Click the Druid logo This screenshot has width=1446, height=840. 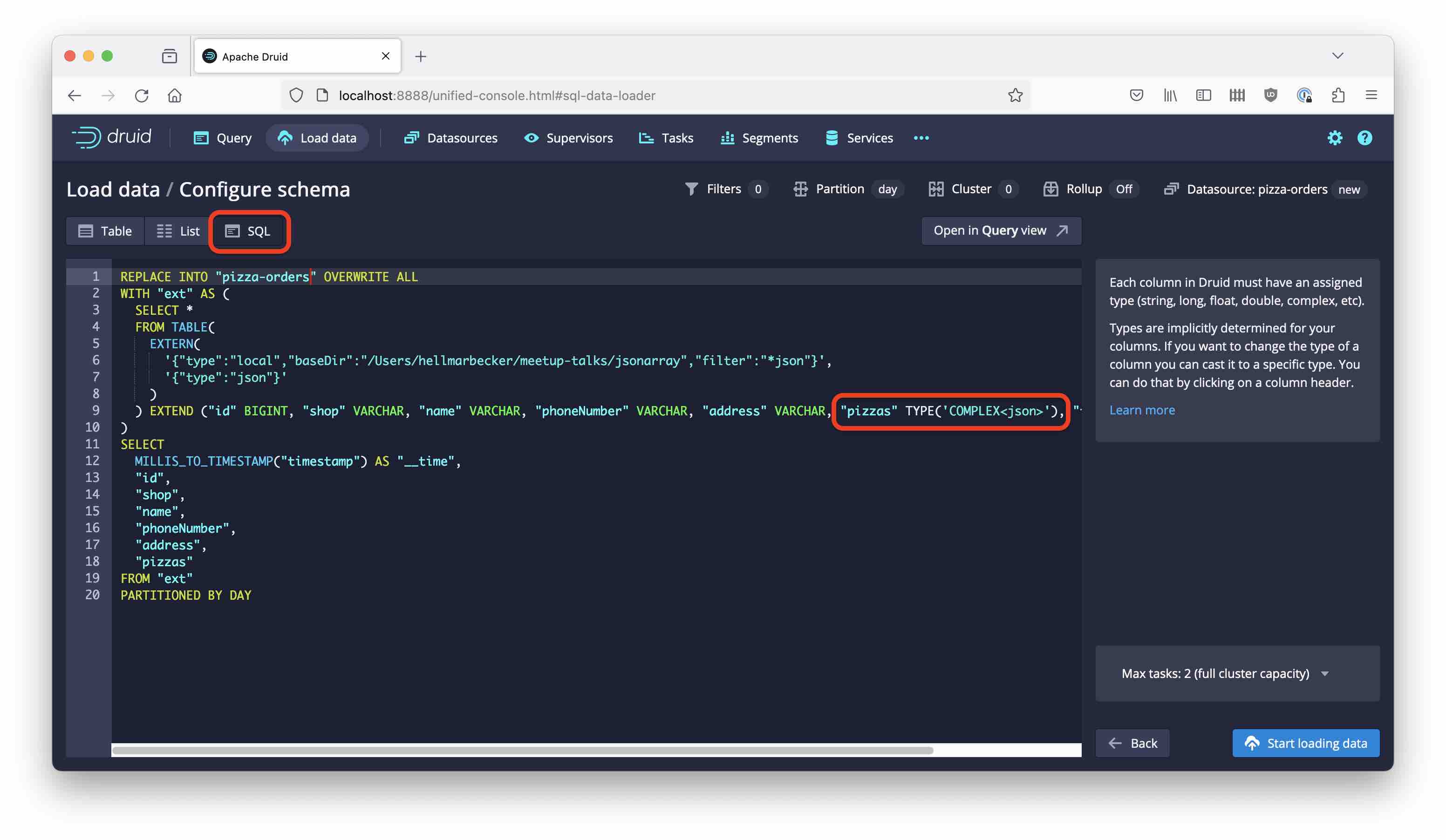[112, 138]
